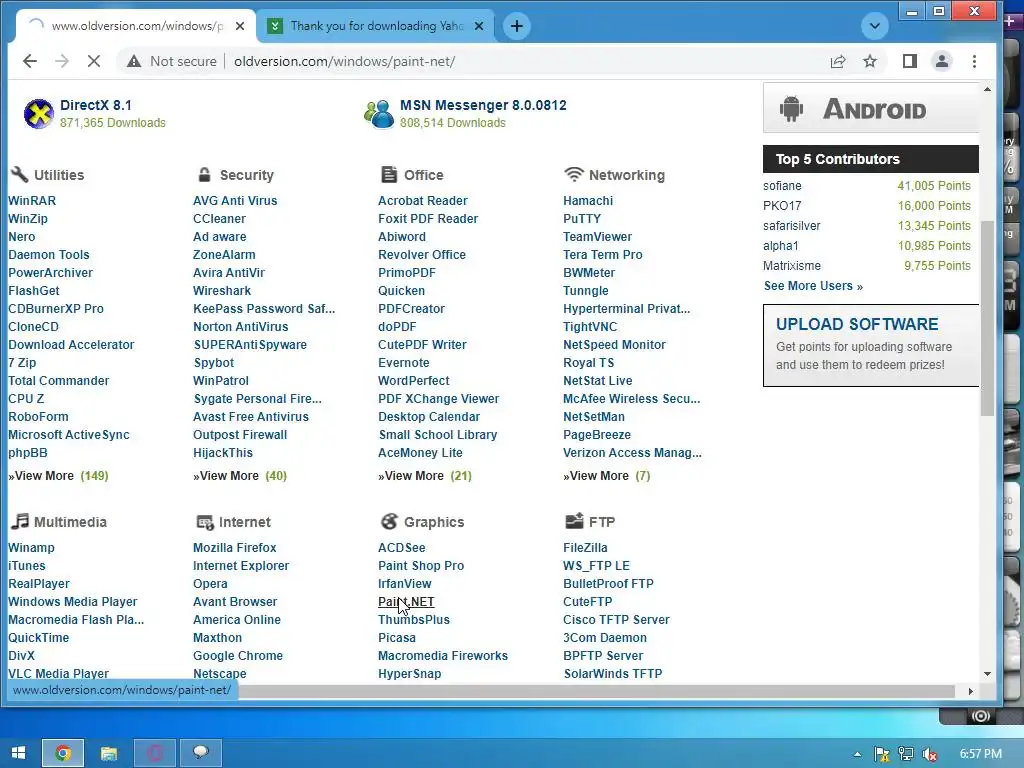Click the Networking wifi icon
The height and width of the screenshot is (768, 1024).
(x=573, y=174)
